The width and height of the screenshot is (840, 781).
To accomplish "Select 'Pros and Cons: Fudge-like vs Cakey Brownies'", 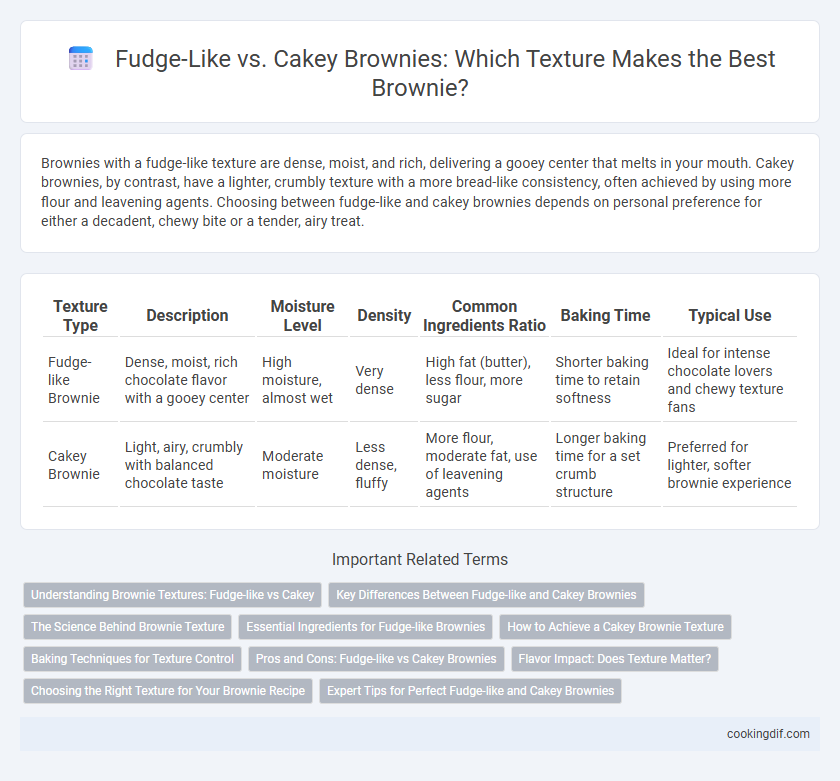I will pos(376,659).
